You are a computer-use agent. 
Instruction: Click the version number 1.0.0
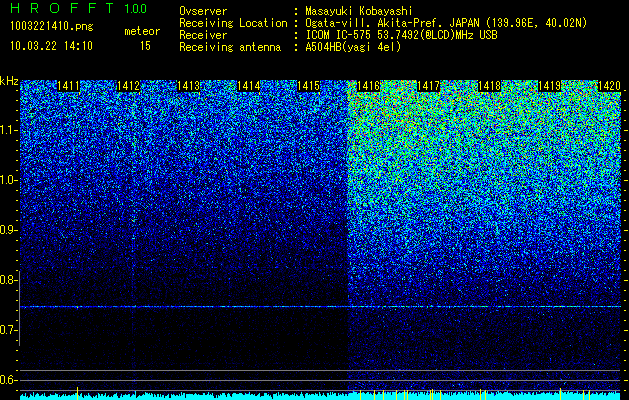pos(136,9)
